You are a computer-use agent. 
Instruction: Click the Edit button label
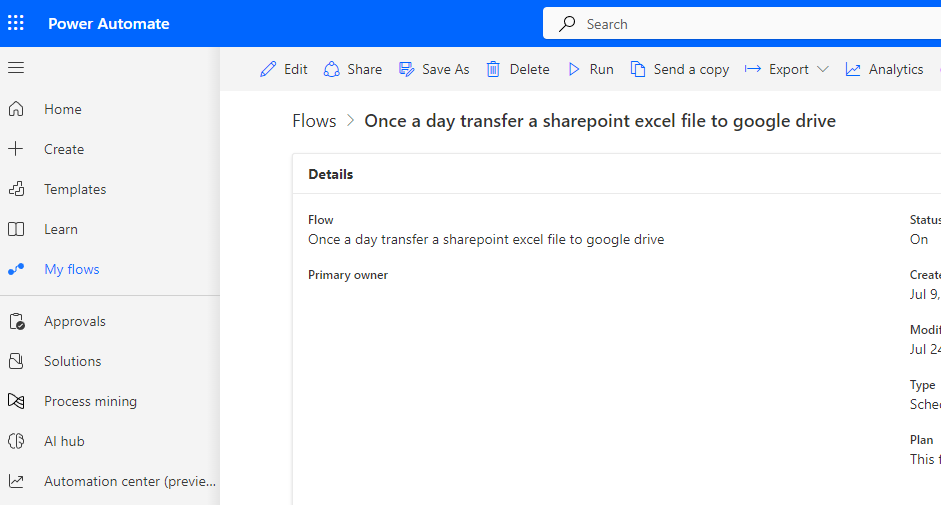pos(296,69)
